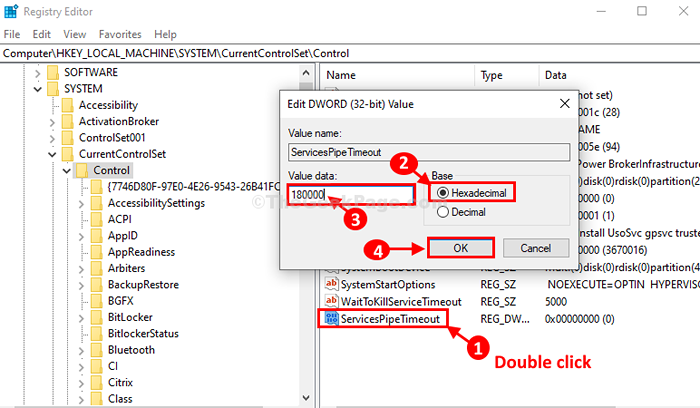The height and width of the screenshot is (408, 700).
Task: Cancel the Edit DWORD dialog
Action: click(x=536, y=248)
